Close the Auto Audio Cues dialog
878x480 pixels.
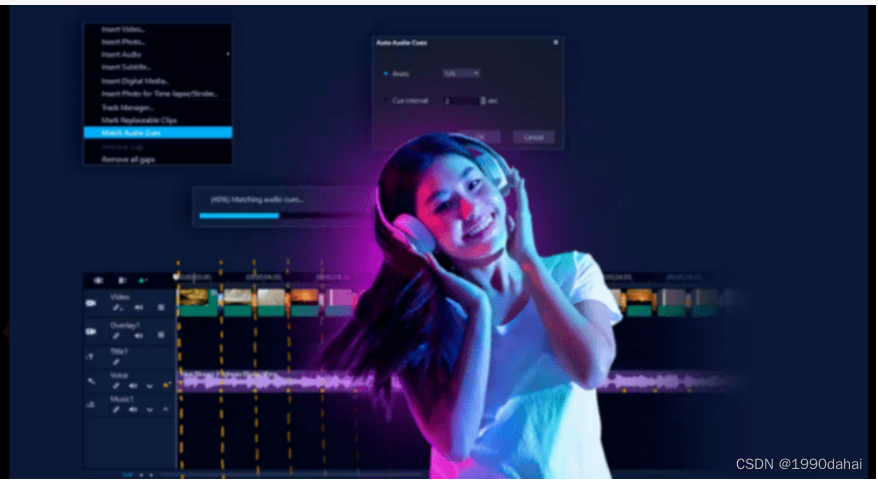tap(555, 42)
